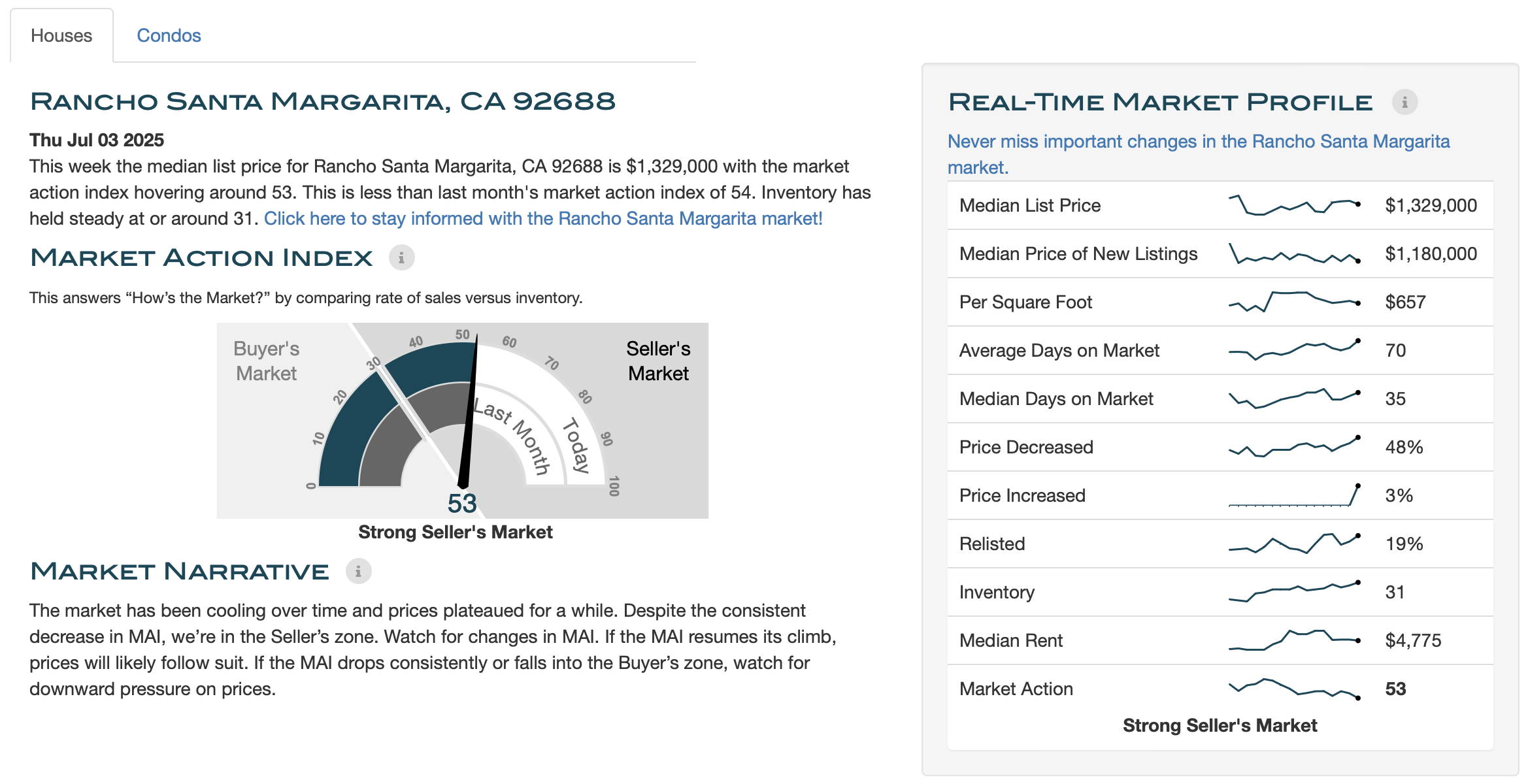Click the Never miss important changes link
The image size is (1528, 784).
pyautogui.click(x=1199, y=154)
